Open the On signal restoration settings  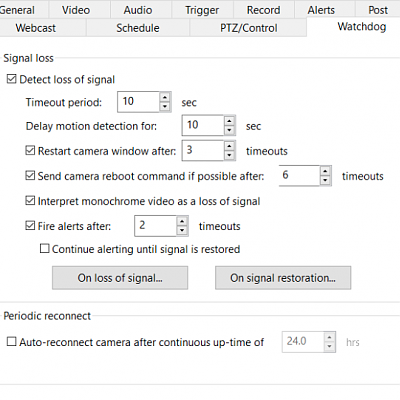pos(283,278)
